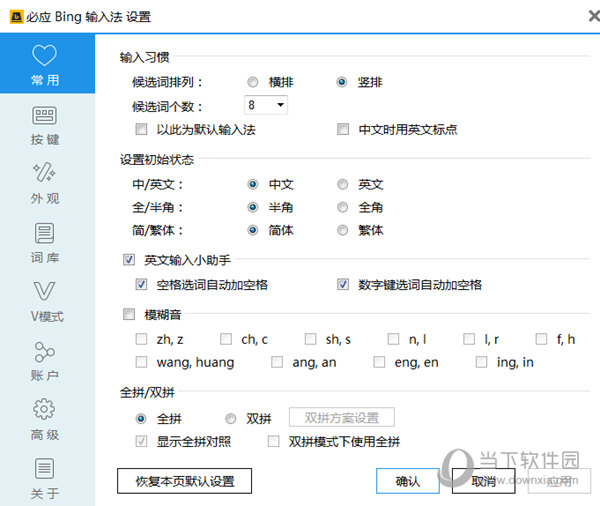
Task: Click the Bing input method logo in title bar
Action: pyautogui.click(x=16, y=17)
